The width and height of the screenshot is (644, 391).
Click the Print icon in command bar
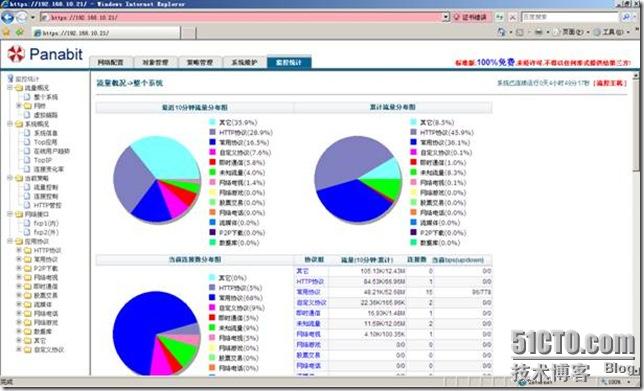click(x=538, y=32)
